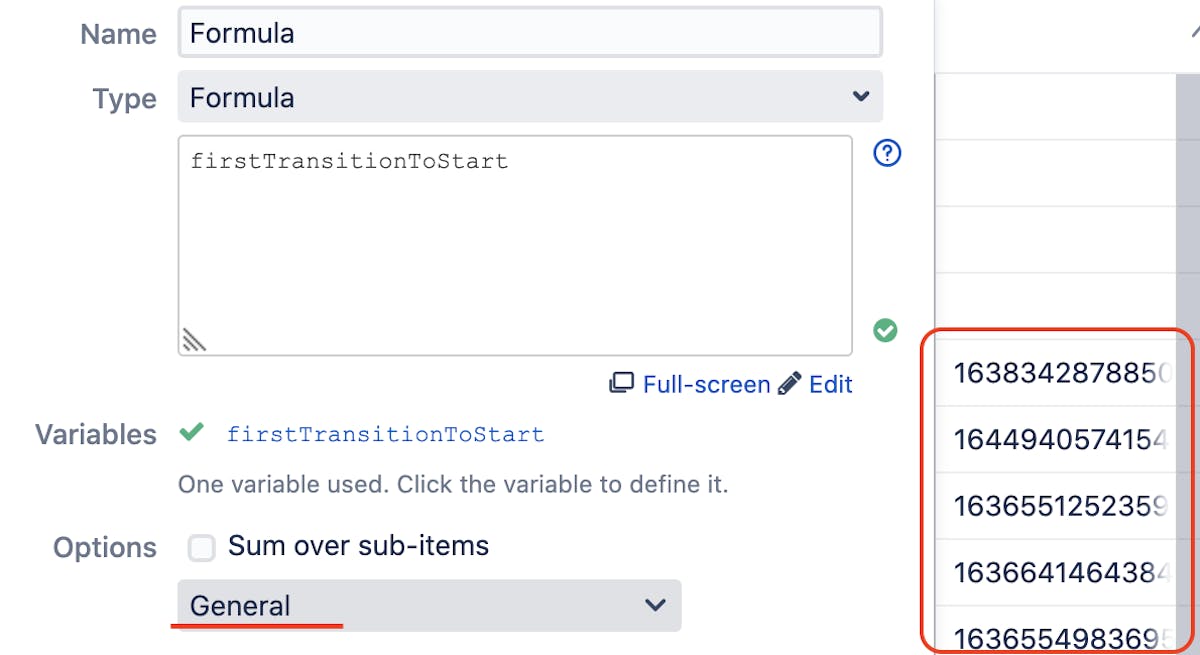Click the green validation checkmark beside the editor

884,330
